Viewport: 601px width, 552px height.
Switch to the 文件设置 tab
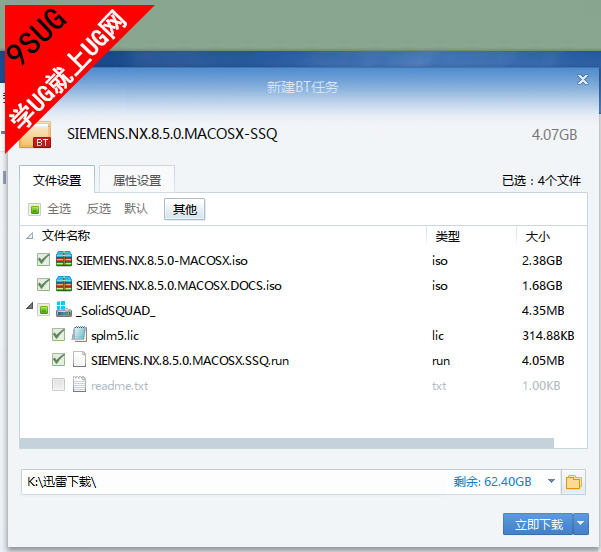[57, 179]
